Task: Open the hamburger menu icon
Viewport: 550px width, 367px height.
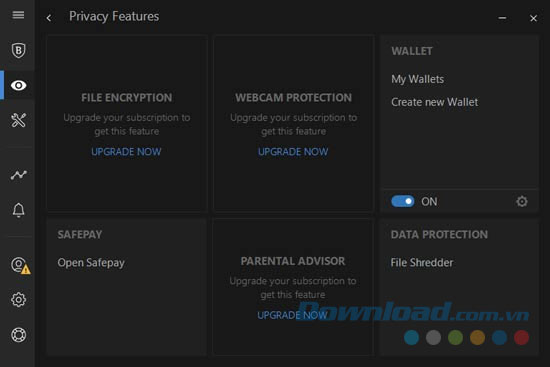Action: [x=18, y=15]
